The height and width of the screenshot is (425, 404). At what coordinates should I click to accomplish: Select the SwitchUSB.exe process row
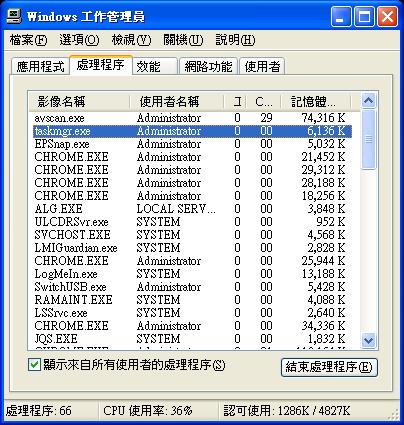192,287
